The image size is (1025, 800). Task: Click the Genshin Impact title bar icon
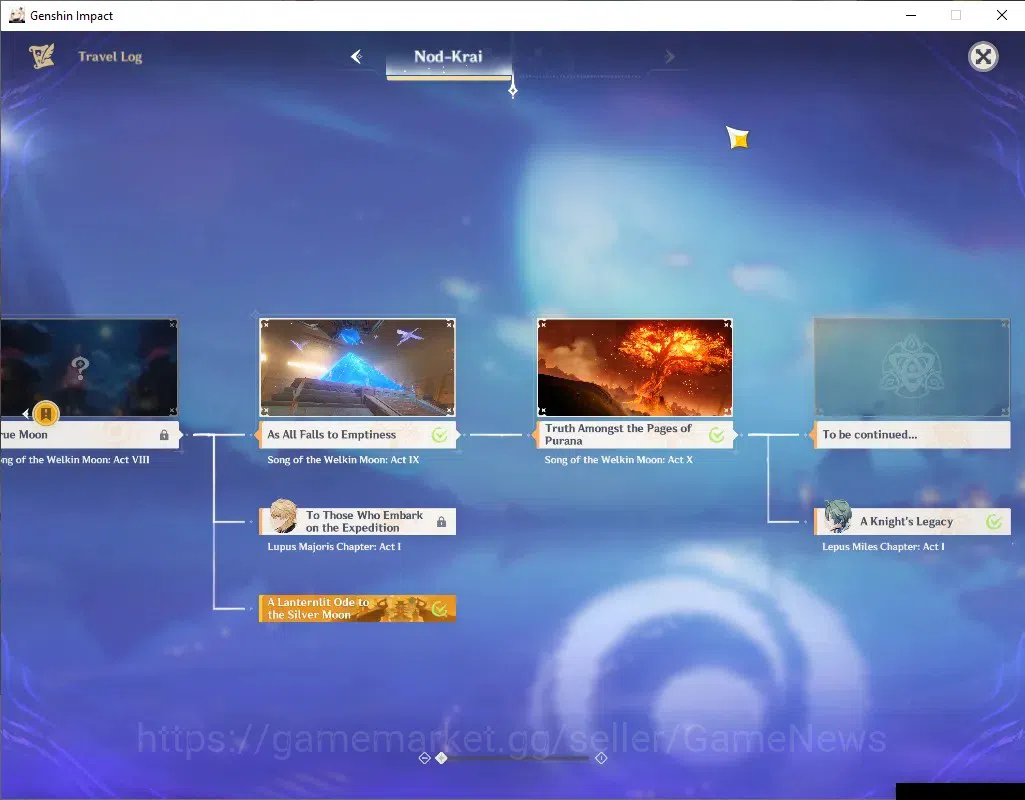point(16,15)
